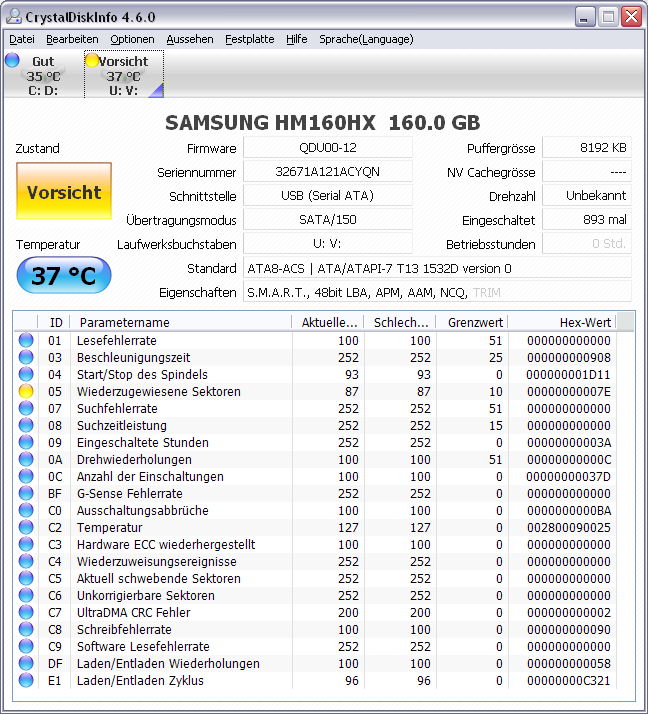Sort by the Aktuelle... column header
Image resolution: width=648 pixels, height=714 pixels.
click(328, 322)
